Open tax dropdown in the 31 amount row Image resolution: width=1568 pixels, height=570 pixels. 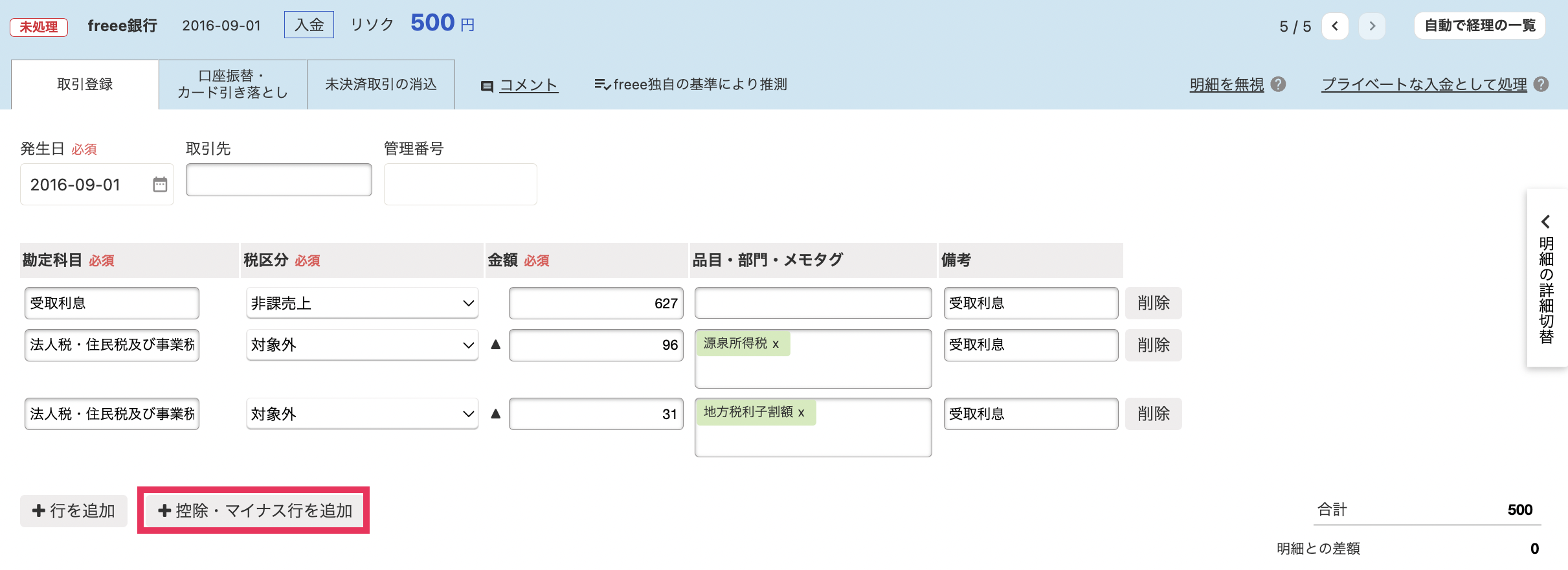coord(362,414)
